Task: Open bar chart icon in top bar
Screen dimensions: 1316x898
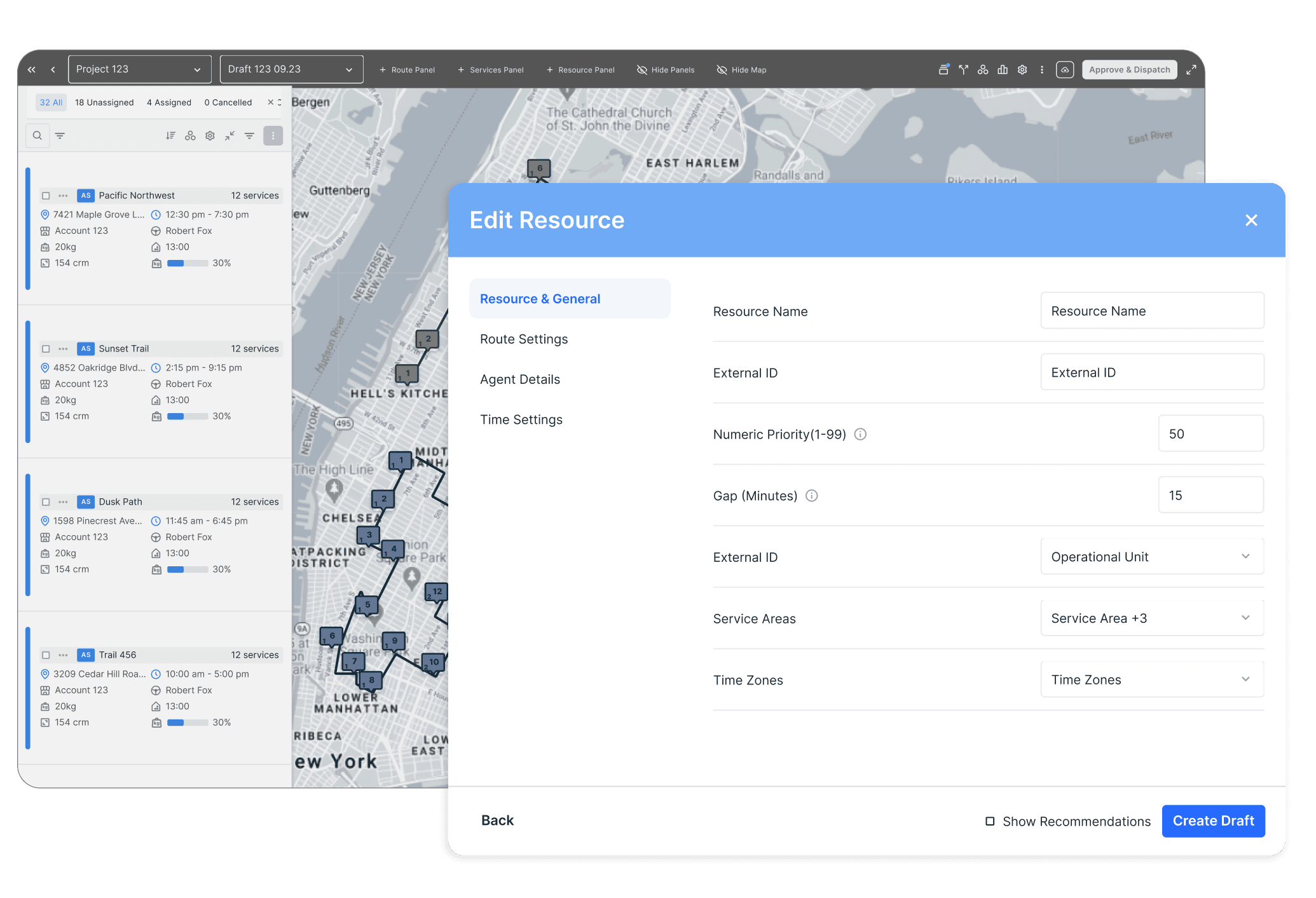Action: point(1003,70)
